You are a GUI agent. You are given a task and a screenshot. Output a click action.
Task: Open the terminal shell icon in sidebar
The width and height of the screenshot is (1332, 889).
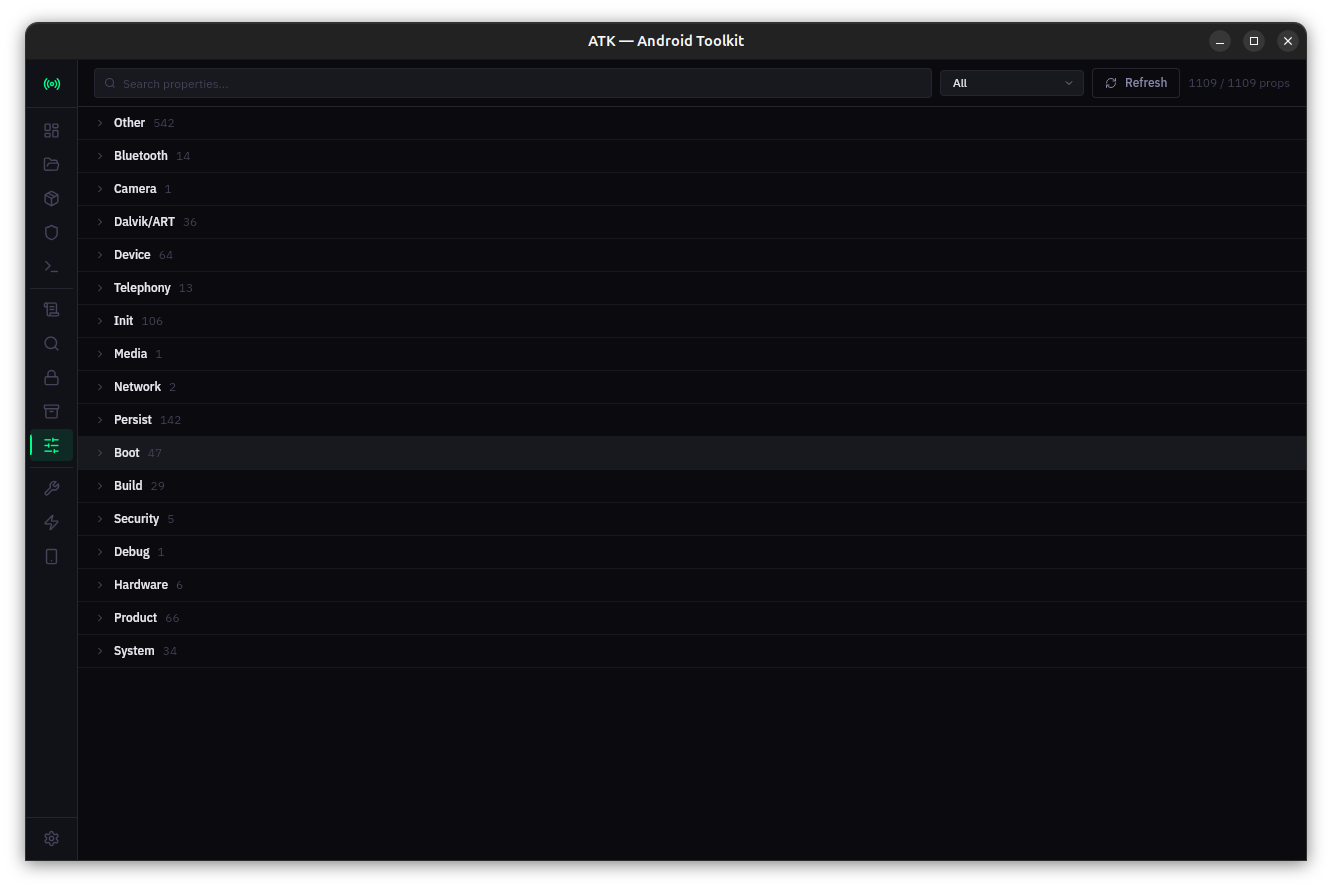pyautogui.click(x=52, y=267)
